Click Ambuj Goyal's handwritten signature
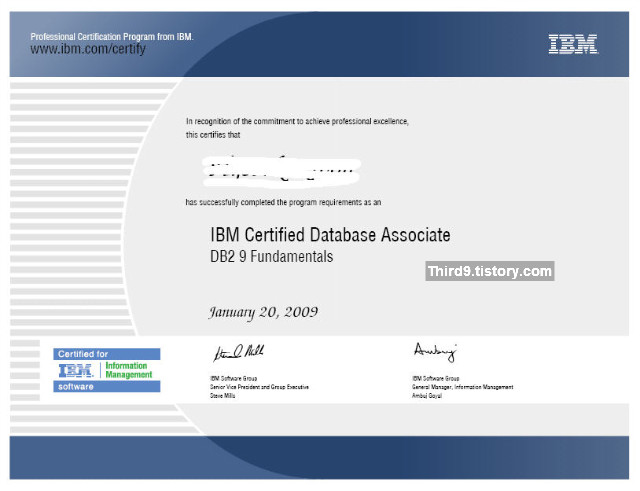This screenshot has width=640, height=491. [x=435, y=353]
